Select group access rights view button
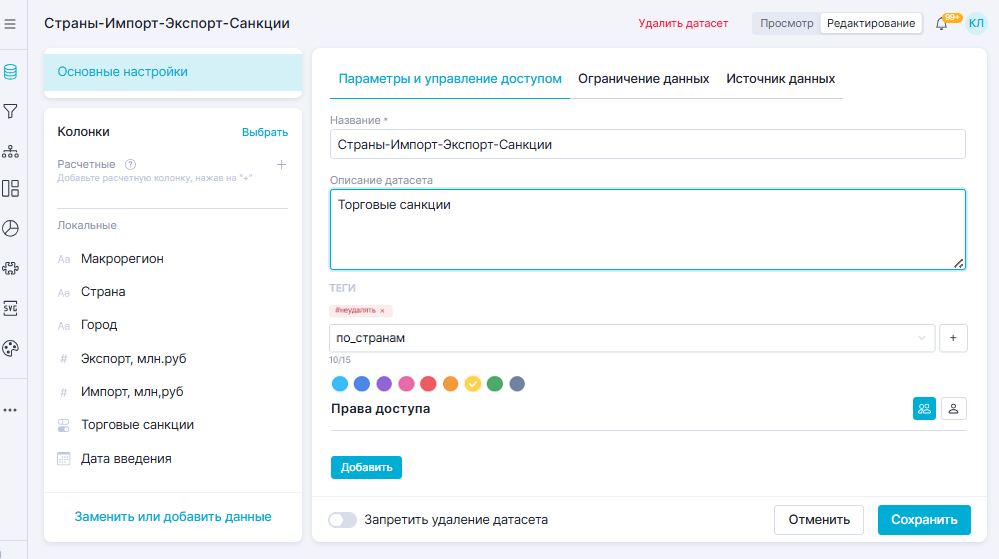The height and width of the screenshot is (559, 999). (x=924, y=408)
